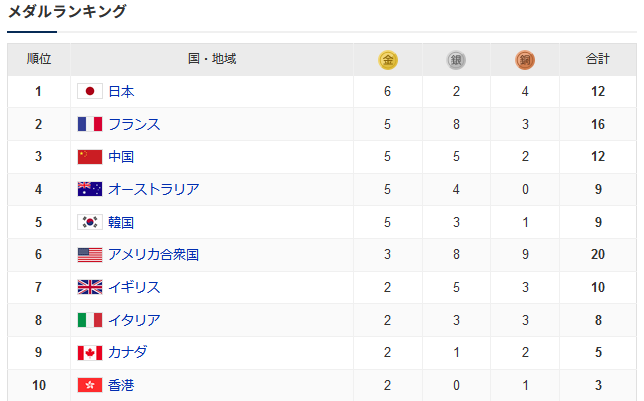The height and width of the screenshot is (401, 644).
Task: Click the 合計 column header
Action: click(598, 59)
